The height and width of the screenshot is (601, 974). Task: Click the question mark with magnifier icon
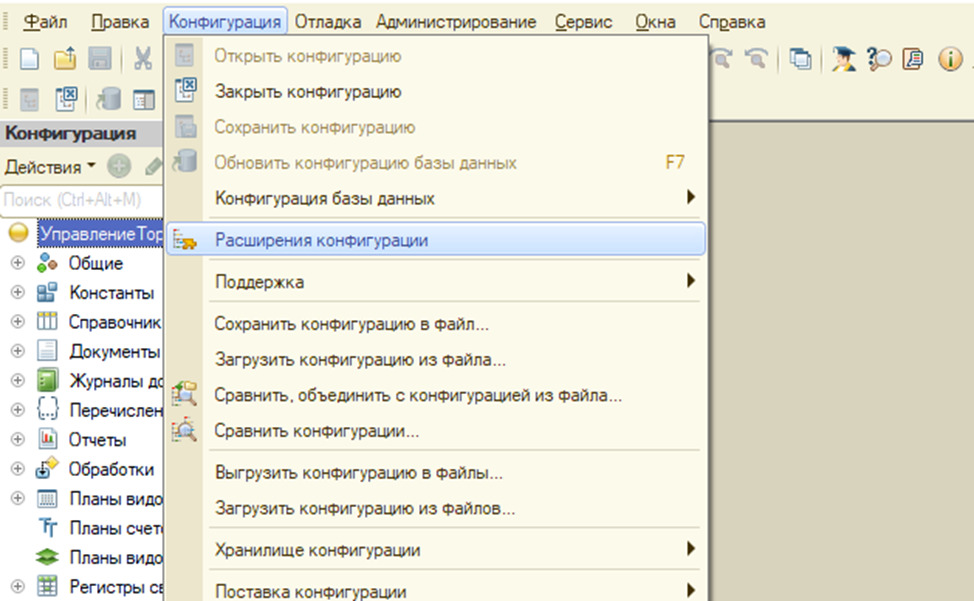(878, 59)
